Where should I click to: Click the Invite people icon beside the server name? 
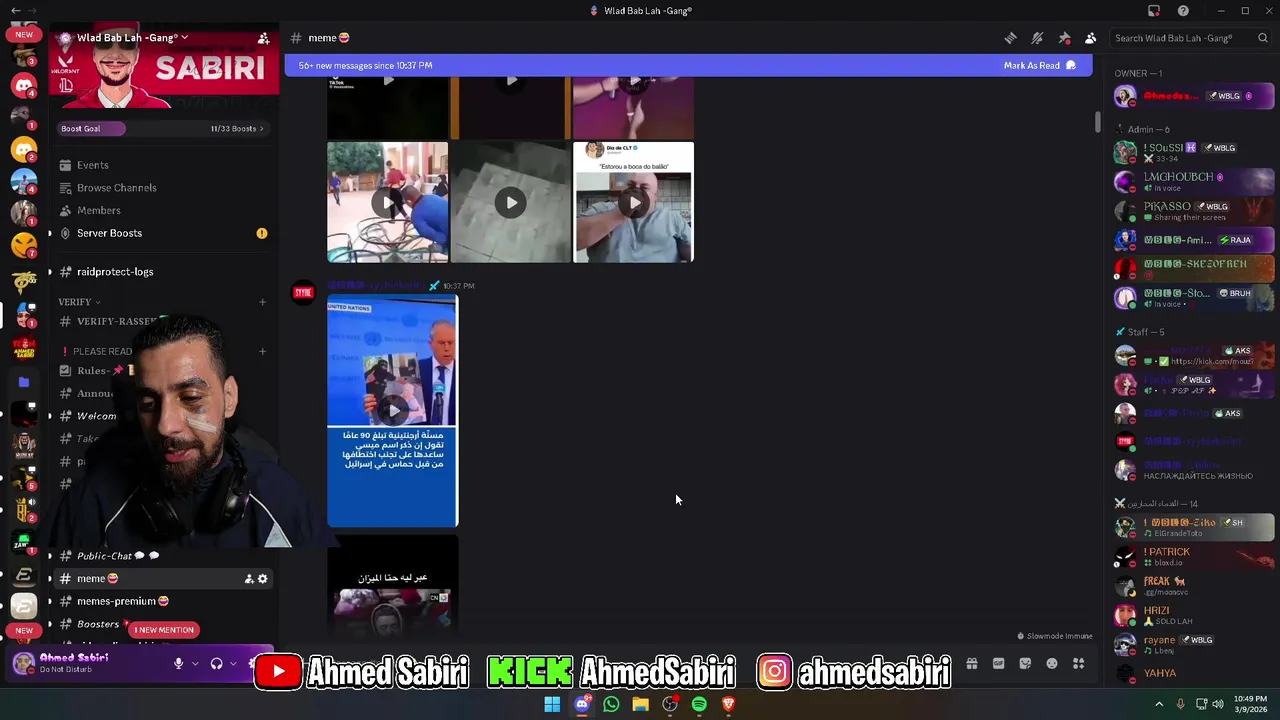[x=263, y=38]
